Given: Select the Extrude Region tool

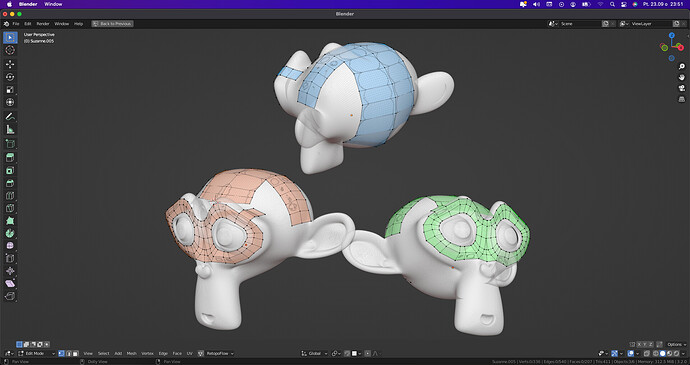Looking at the screenshot, I should pos(10,158).
